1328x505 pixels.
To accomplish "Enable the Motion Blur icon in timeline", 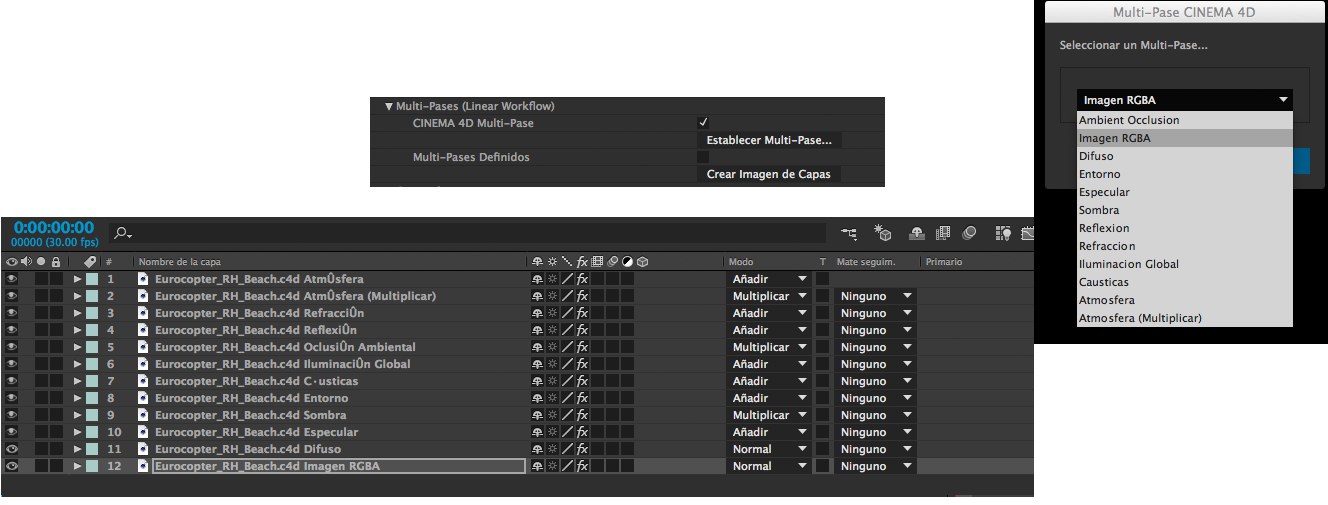I will 968,233.
